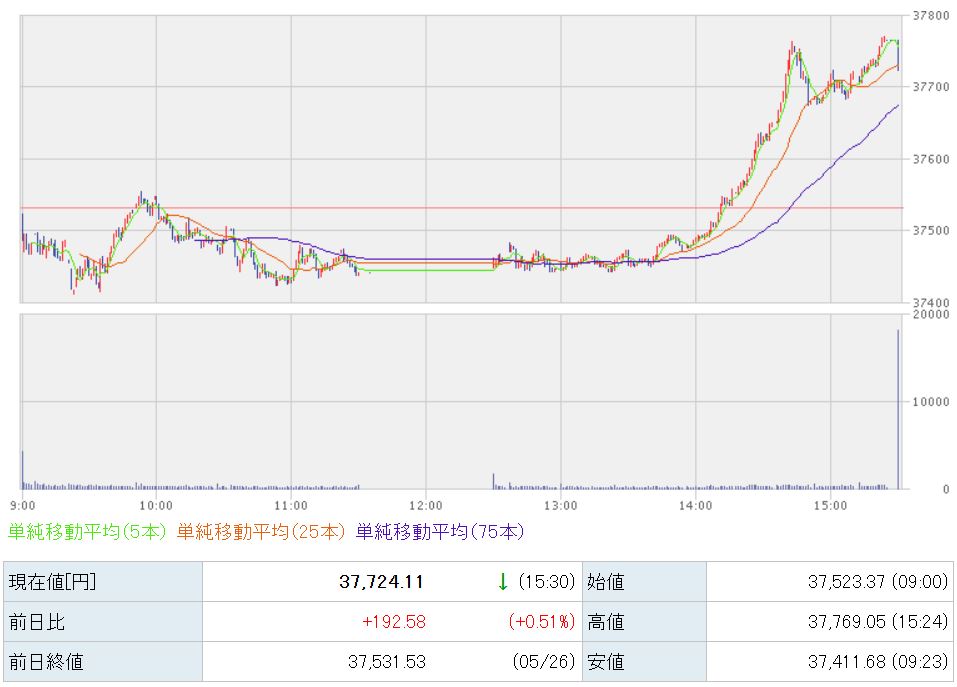Click the 高値 header cell
Screen dimensions: 957x687
[x=645, y=622]
